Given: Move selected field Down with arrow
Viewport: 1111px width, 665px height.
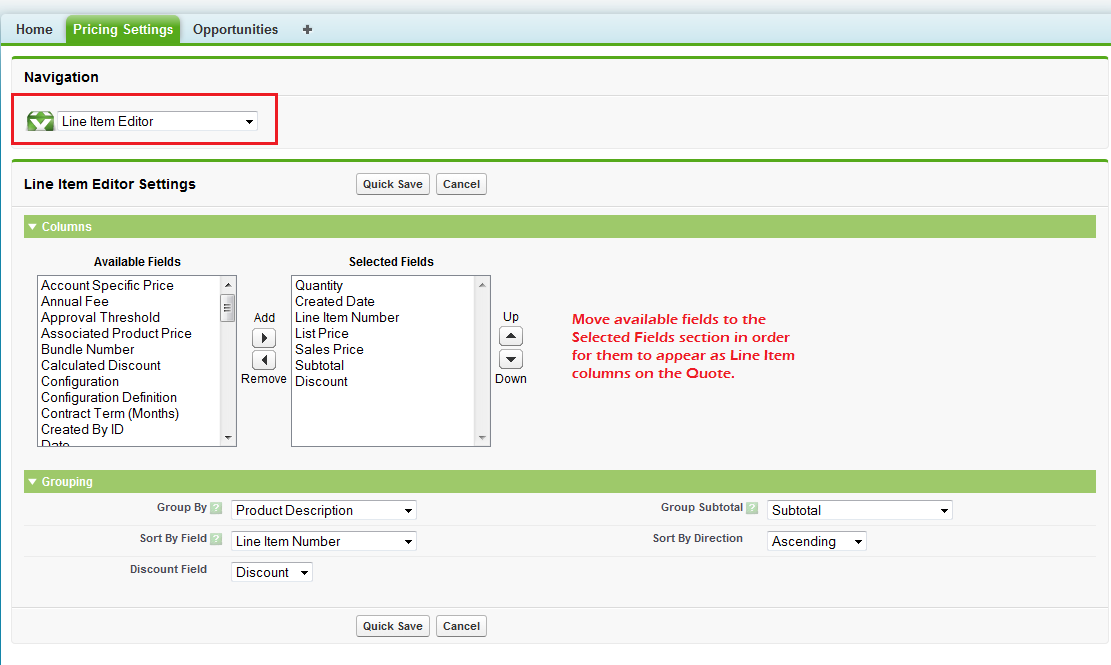Looking at the screenshot, I should tap(511, 359).
